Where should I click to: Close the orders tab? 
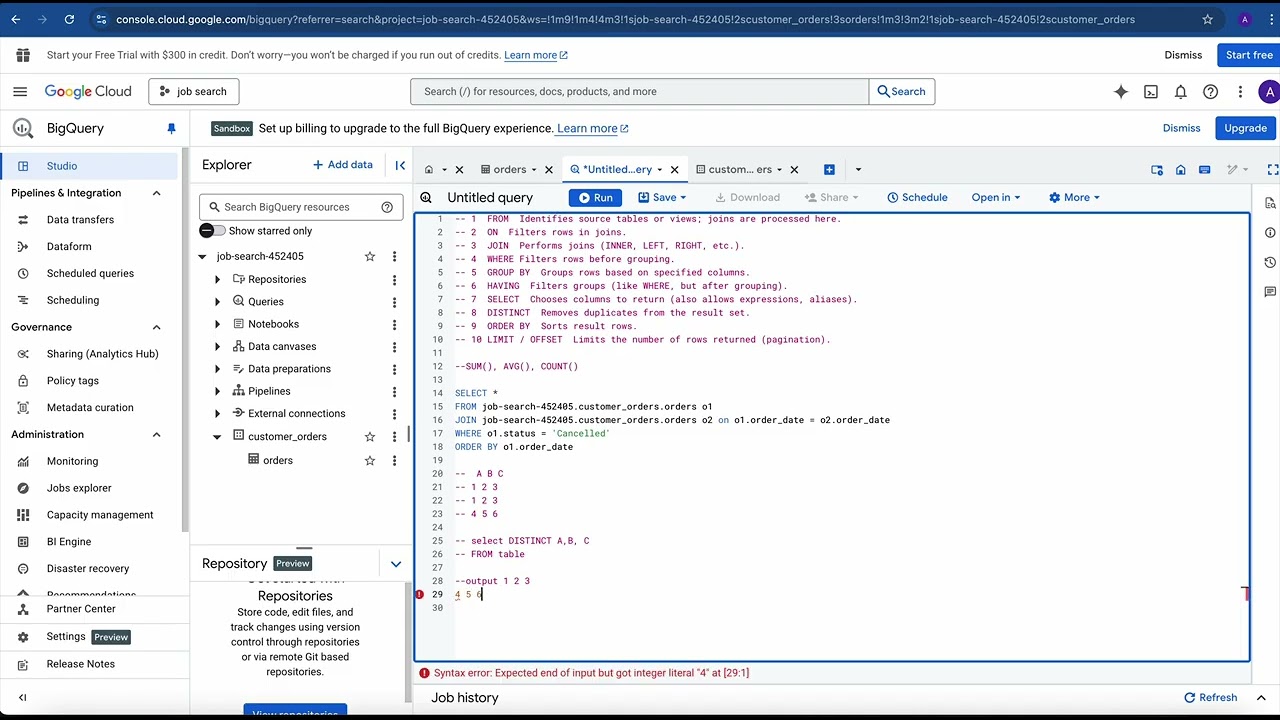[548, 170]
